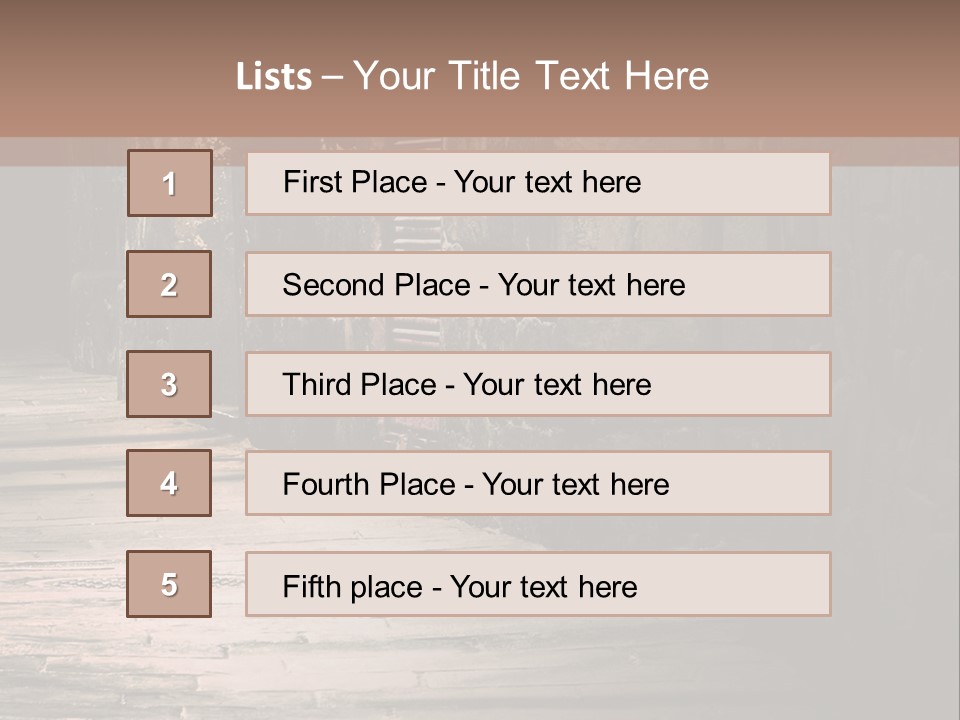
Task: Click the number 1 box
Action: [x=170, y=183]
